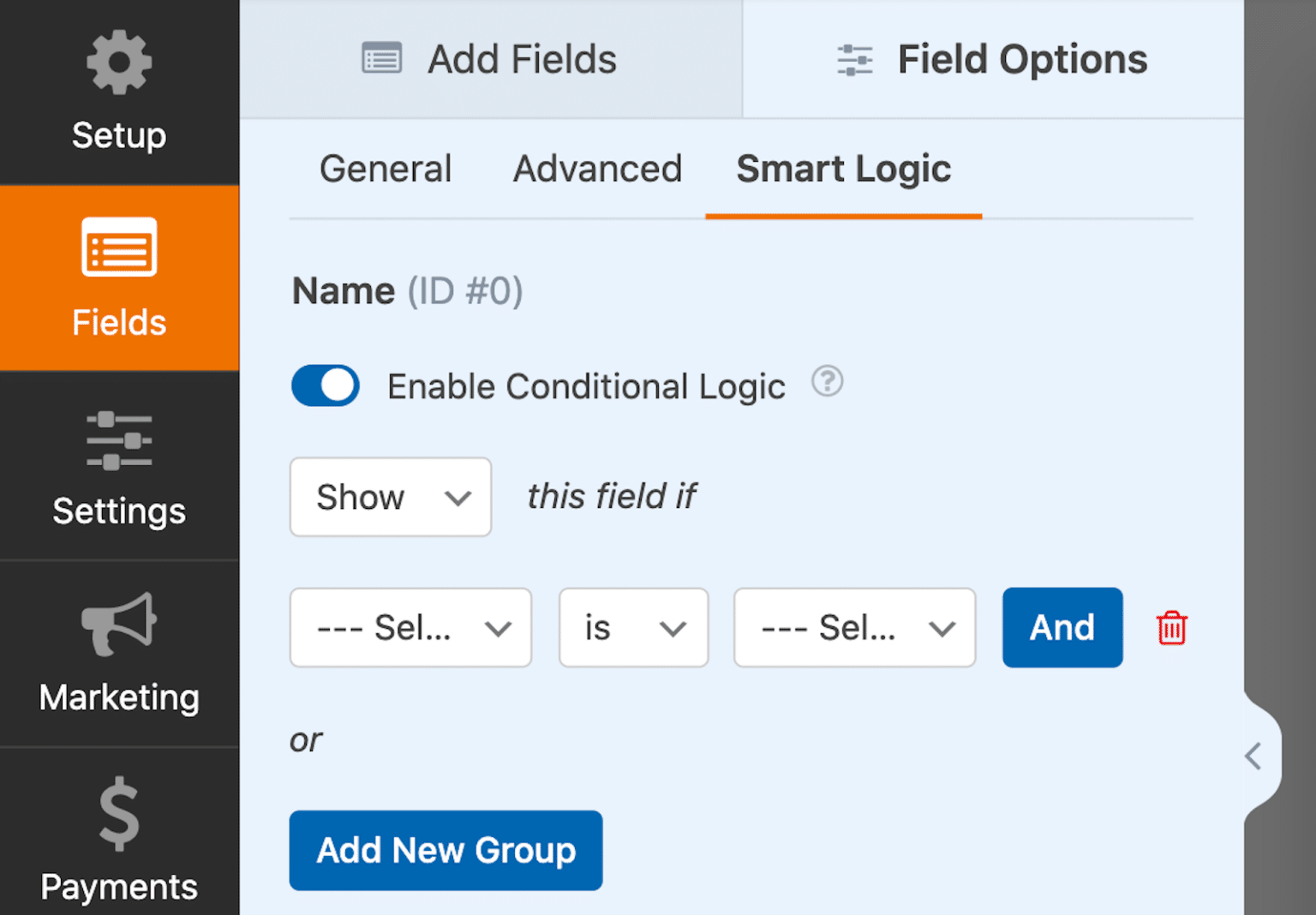Click the Conditional Logic help question mark

coord(827,381)
